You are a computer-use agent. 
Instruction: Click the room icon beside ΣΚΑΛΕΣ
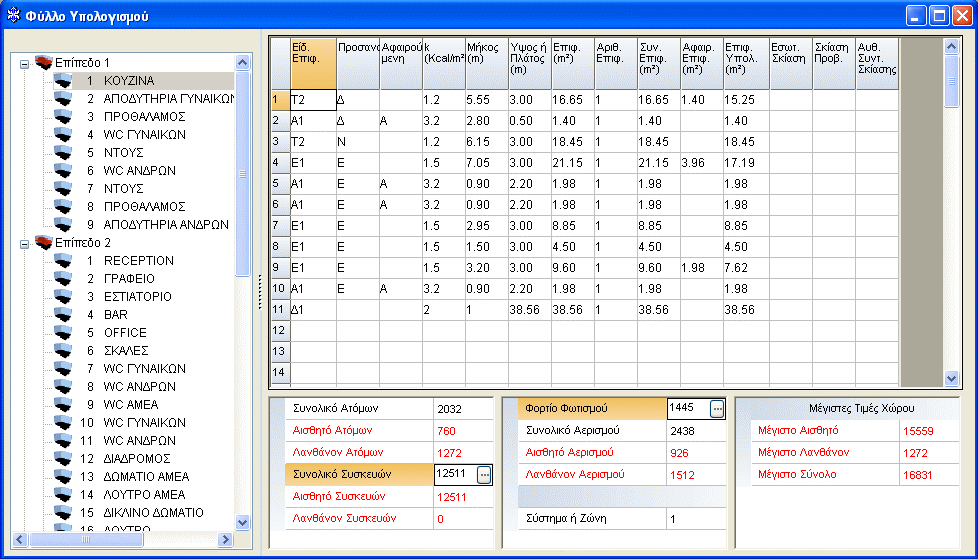coord(62,351)
